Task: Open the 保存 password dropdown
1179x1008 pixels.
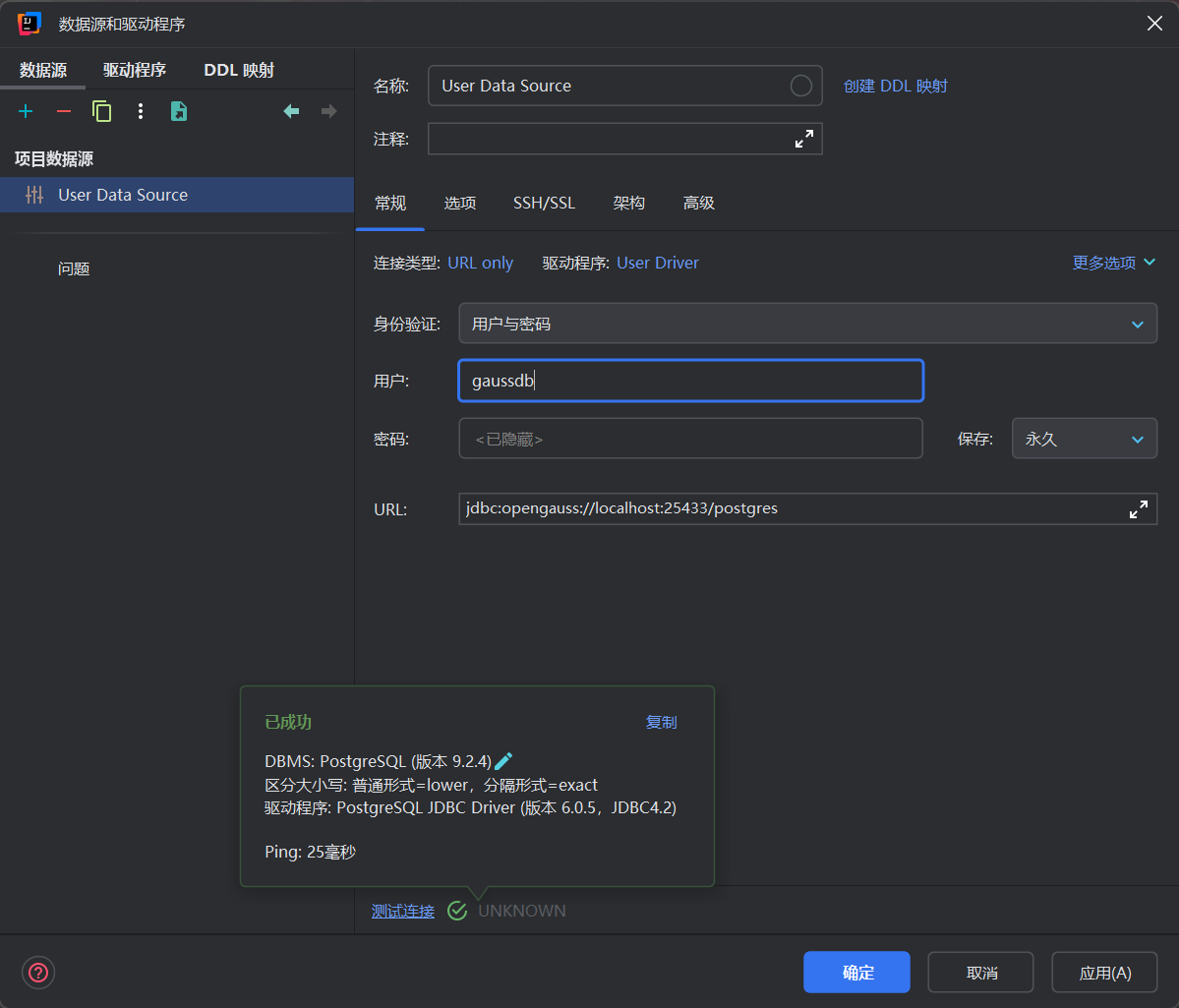Action: click(x=1085, y=439)
